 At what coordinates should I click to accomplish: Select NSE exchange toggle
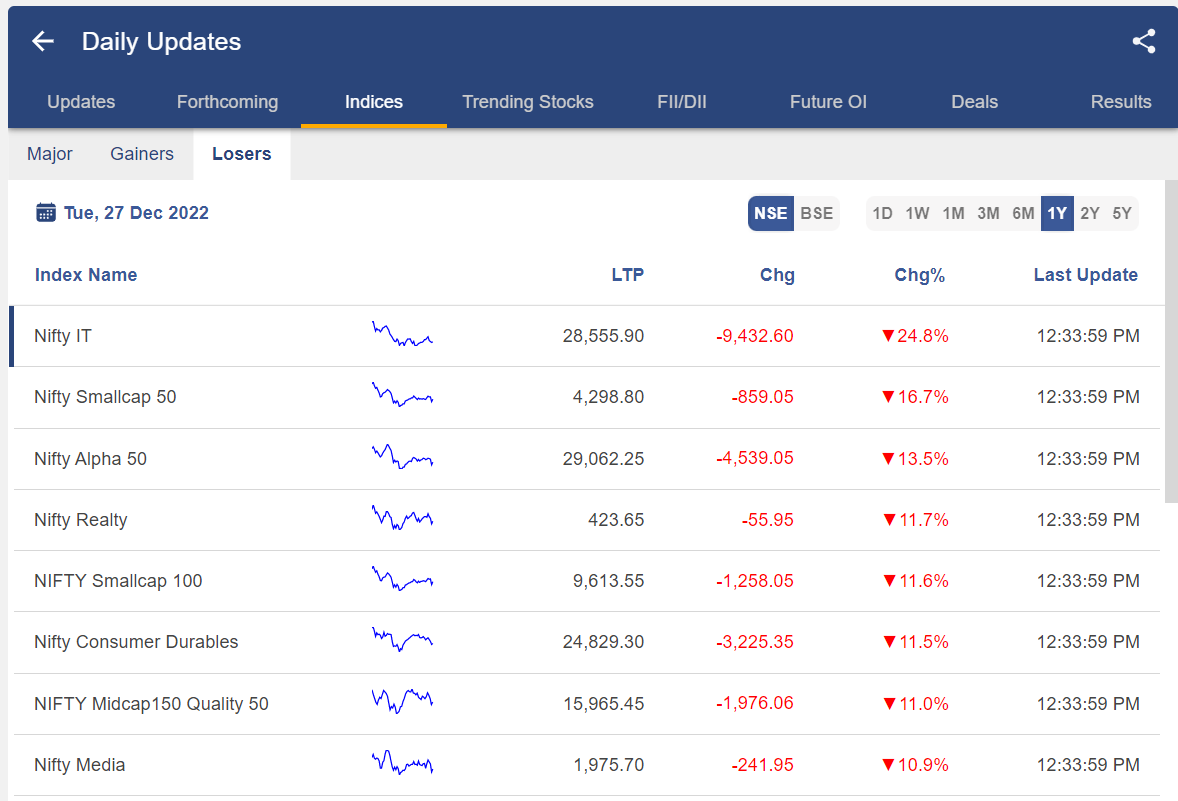pos(770,213)
